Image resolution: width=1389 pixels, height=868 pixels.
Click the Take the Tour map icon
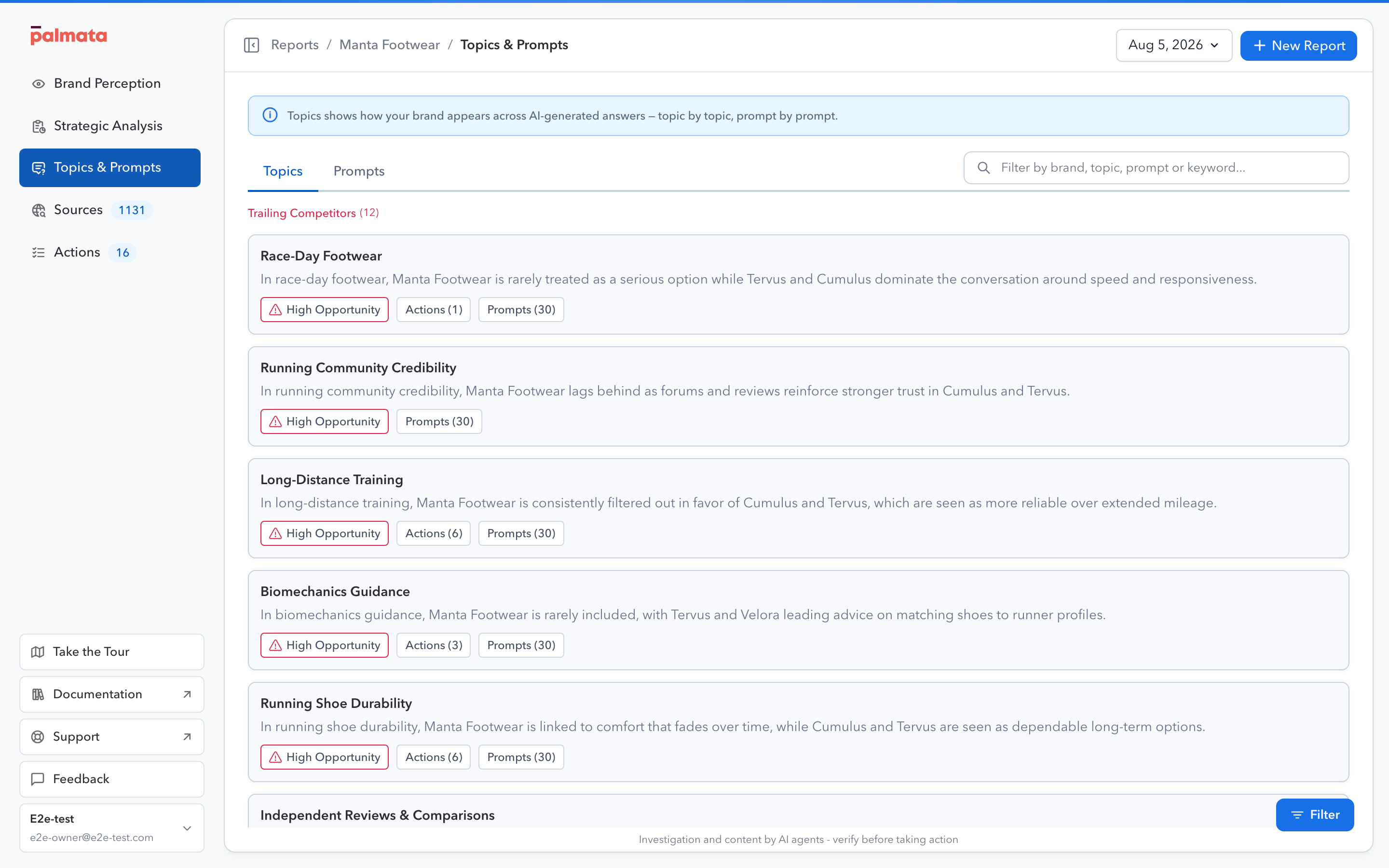click(38, 651)
